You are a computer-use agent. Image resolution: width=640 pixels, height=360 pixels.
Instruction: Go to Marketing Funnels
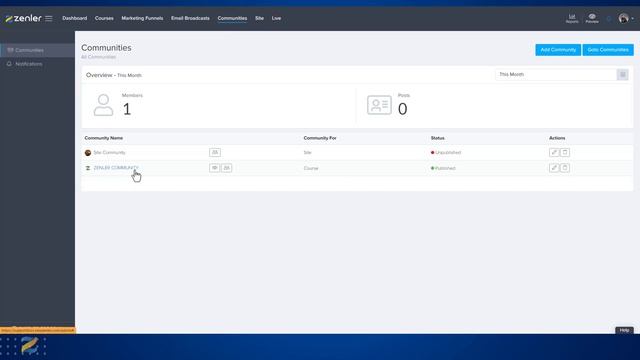[x=142, y=18]
